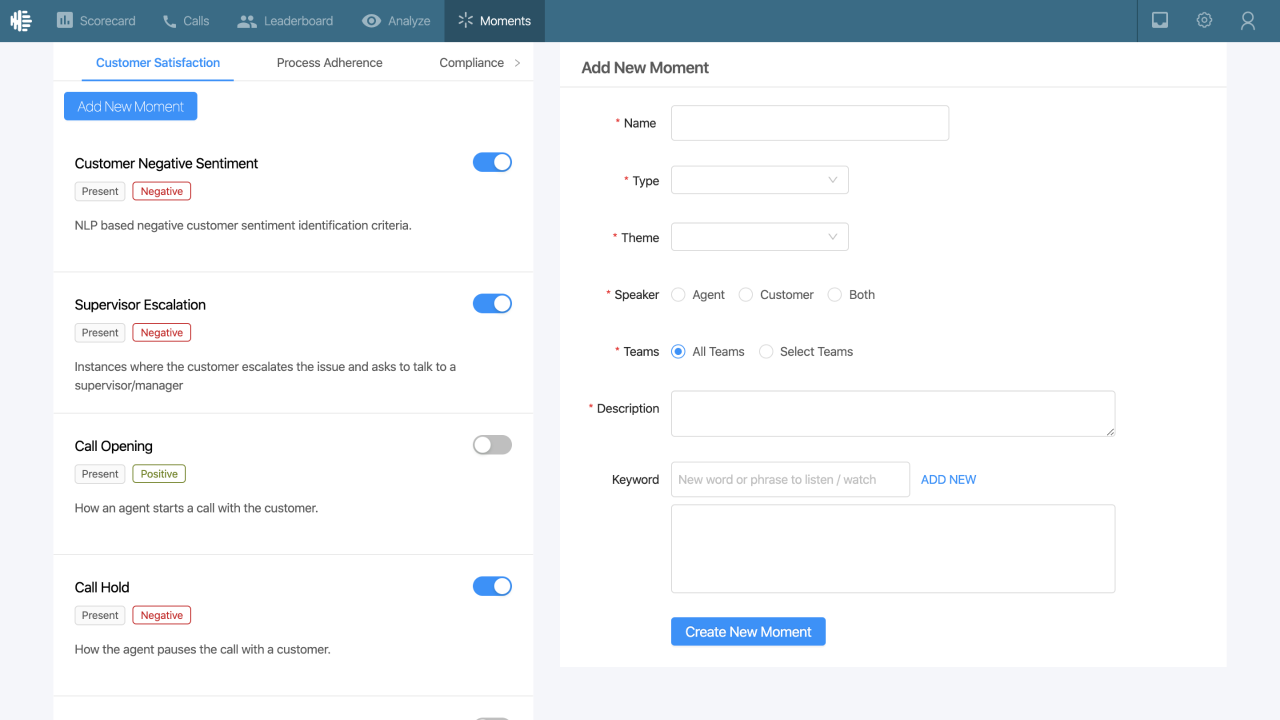Show more tabs with the right chevron

click(x=517, y=63)
